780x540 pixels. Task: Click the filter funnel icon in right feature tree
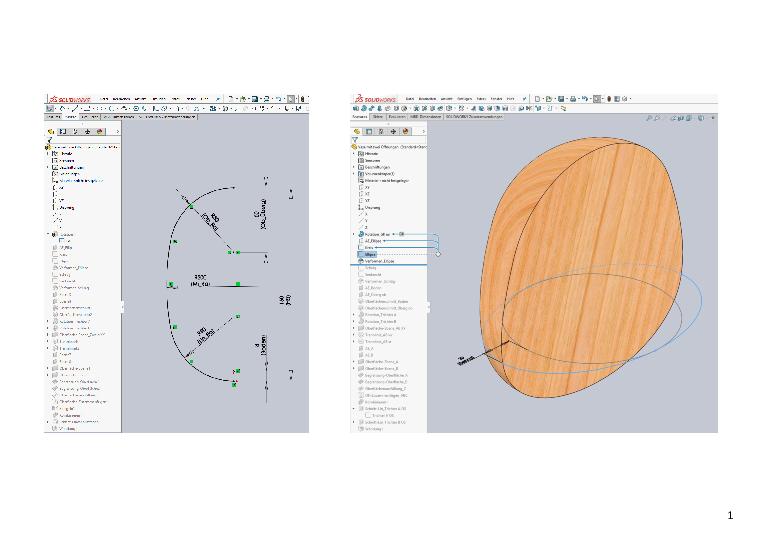[x=355, y=140]
